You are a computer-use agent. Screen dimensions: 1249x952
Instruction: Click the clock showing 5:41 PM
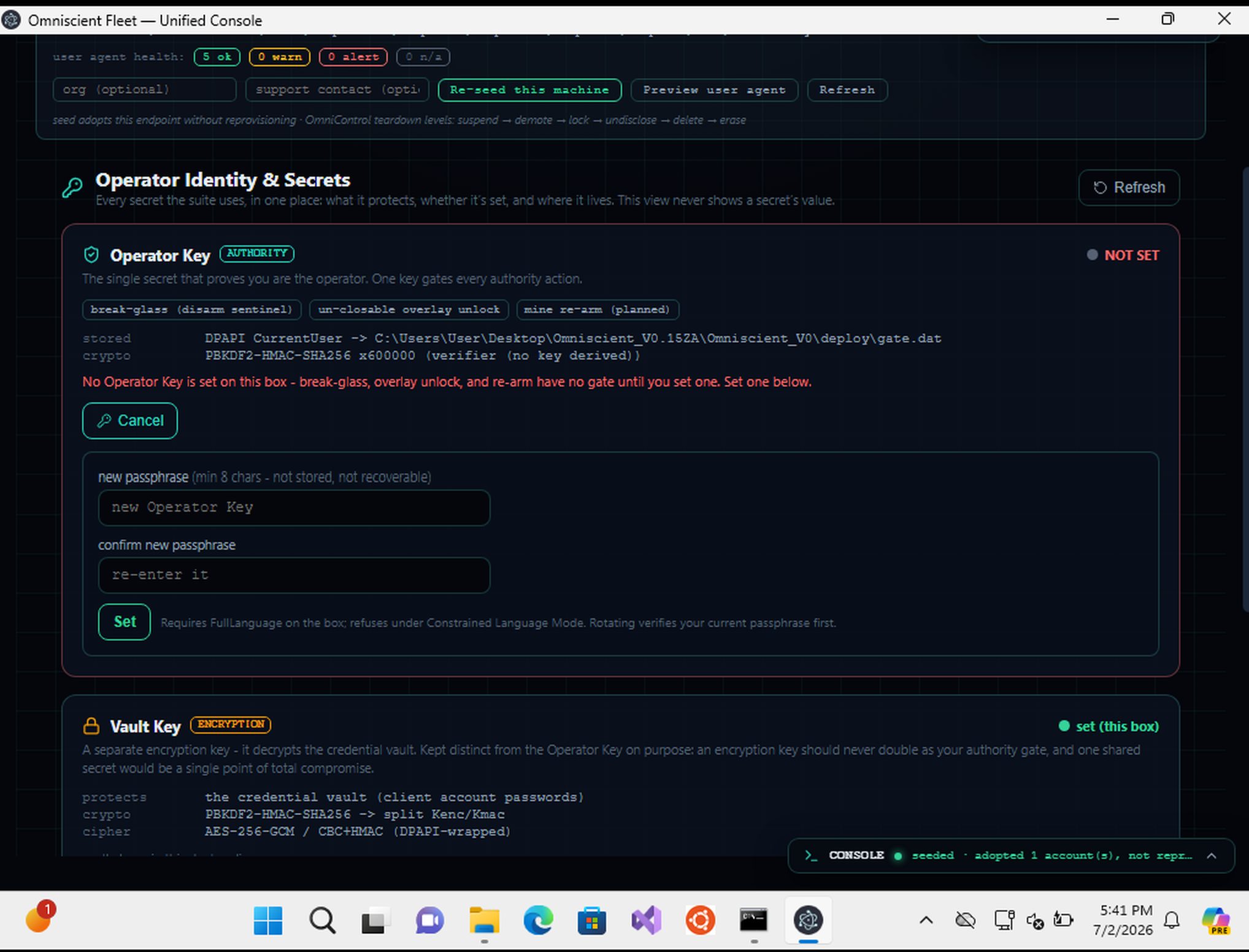(x=1126, y=910)
